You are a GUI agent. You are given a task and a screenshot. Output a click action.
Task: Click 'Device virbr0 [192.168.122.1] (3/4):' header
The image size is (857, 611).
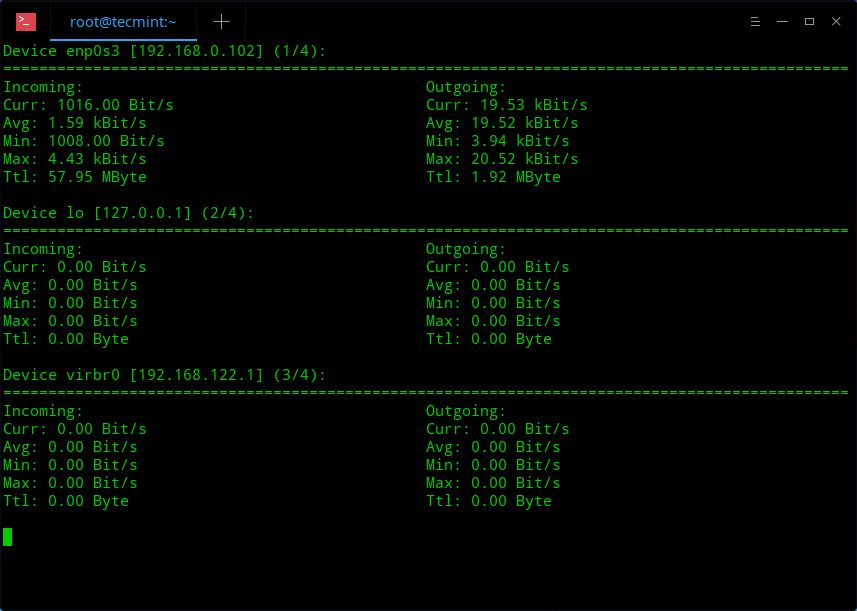165,375
